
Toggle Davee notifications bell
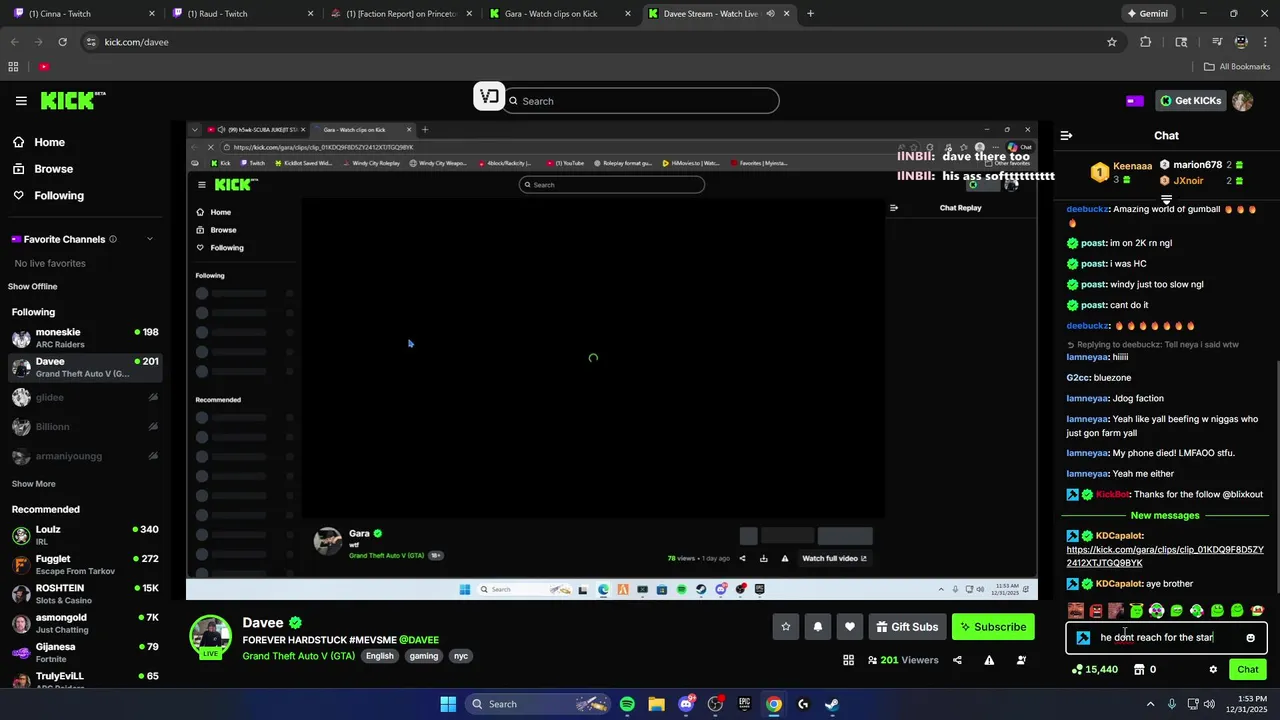(x=818, y=627)
